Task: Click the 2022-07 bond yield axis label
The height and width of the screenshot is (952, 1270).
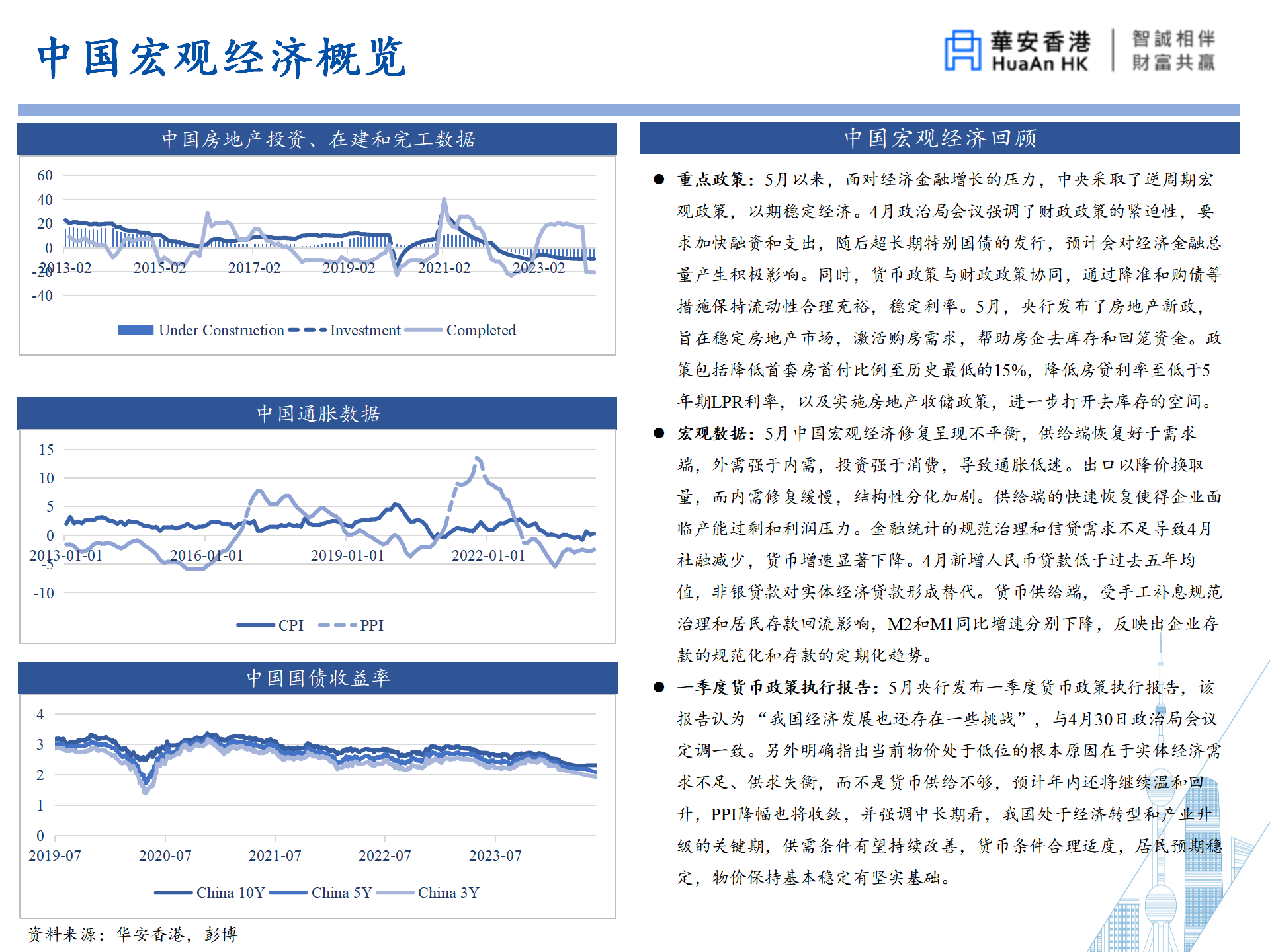Action: click(x=384, y=855)
